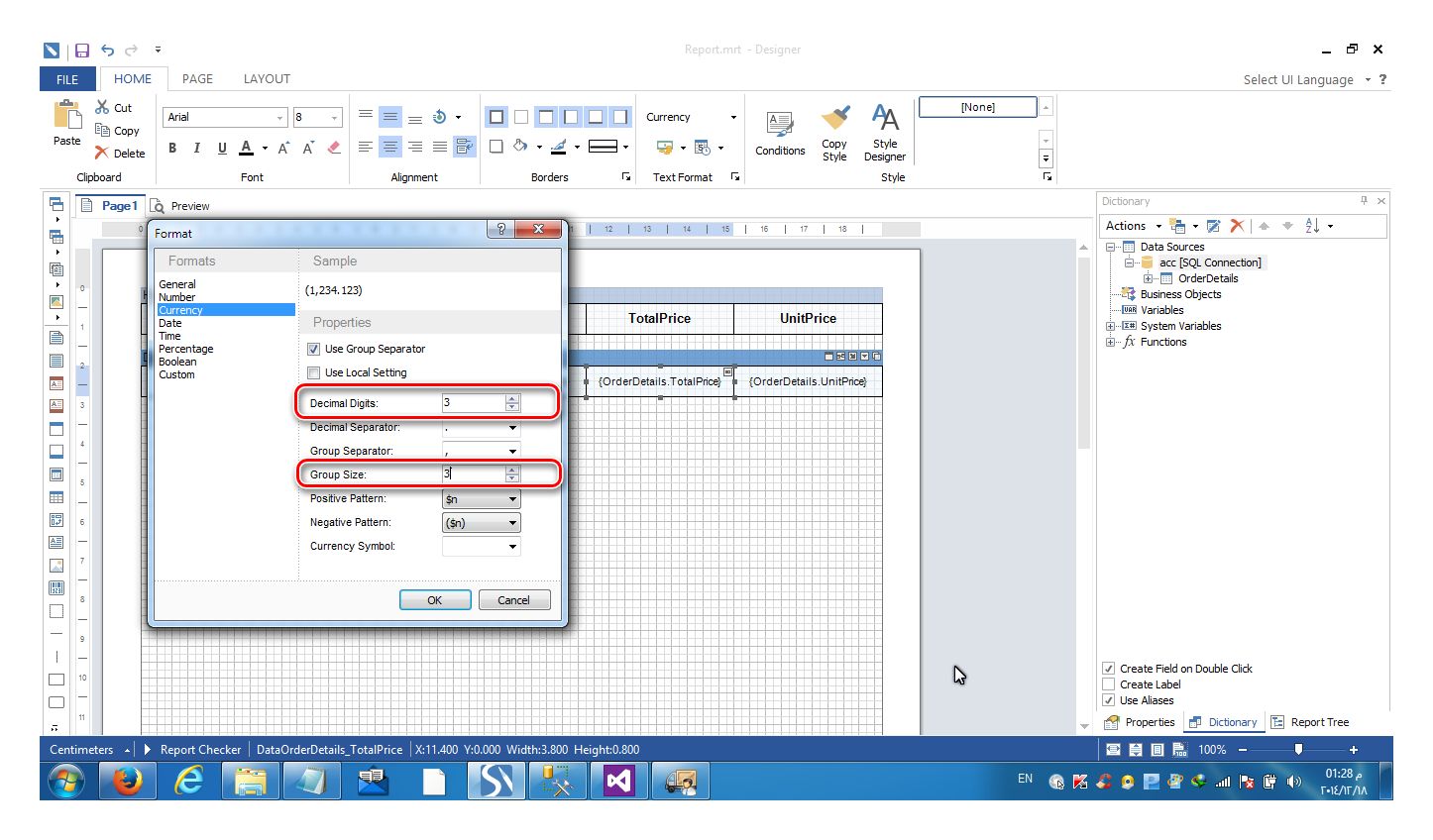Toggle the word wrap icon
1433x840 pixels.
click(464, 147)
